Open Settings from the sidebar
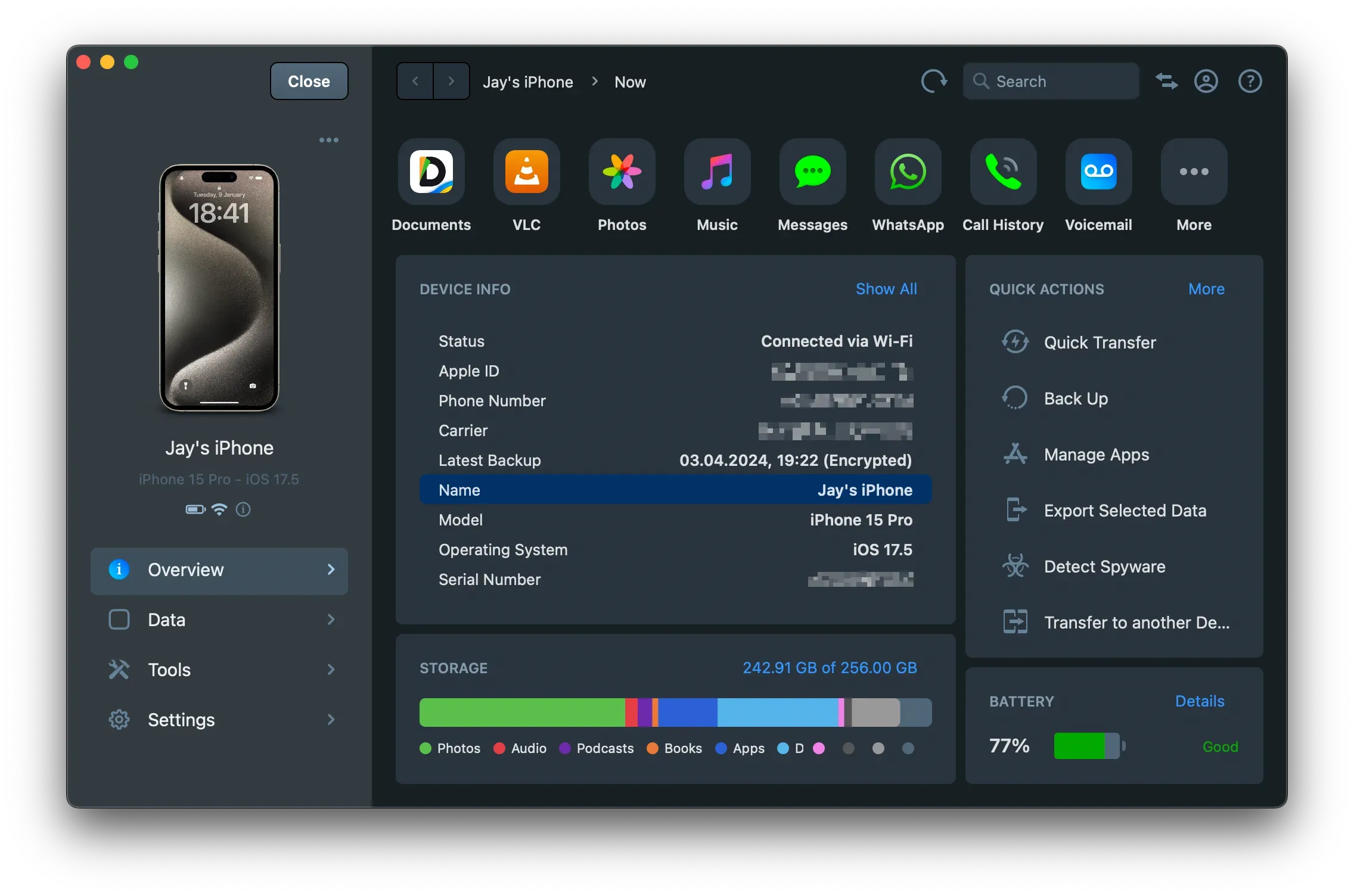This screenshot has width=1354, height=896. (219, 720)
